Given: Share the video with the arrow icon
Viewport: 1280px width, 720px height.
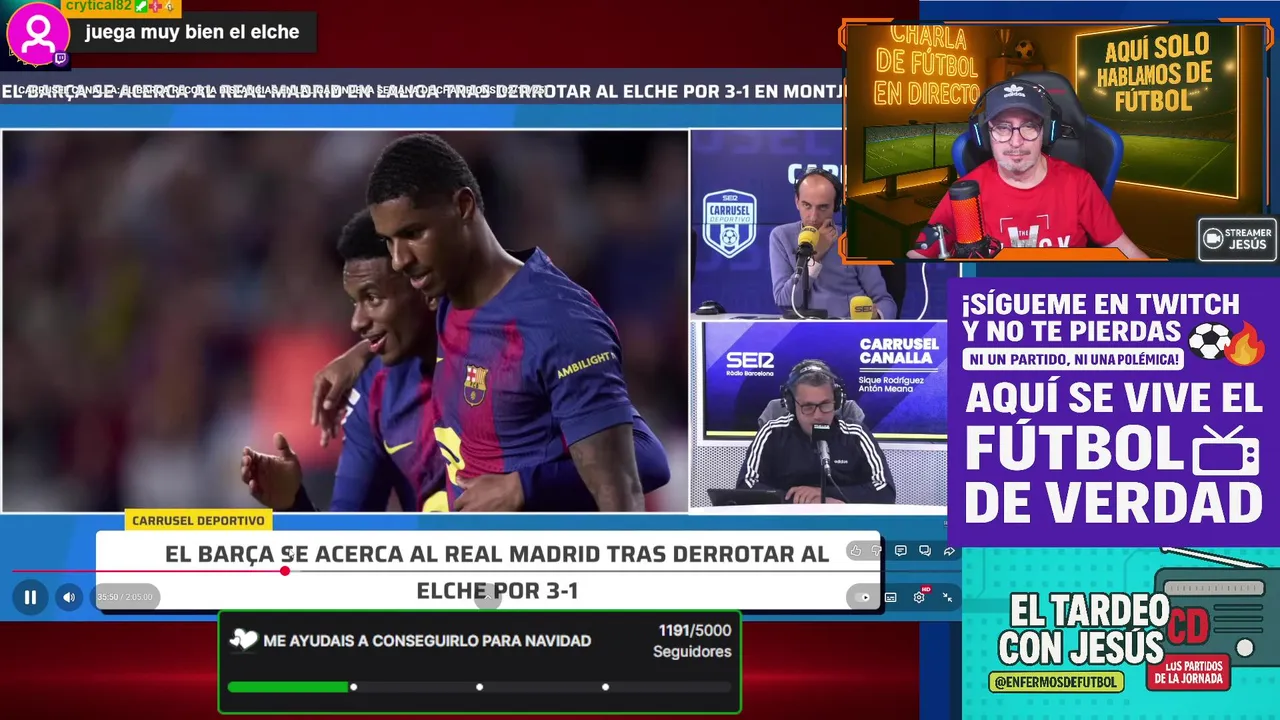Looking at the screenshot, I should tap(949, 551).
